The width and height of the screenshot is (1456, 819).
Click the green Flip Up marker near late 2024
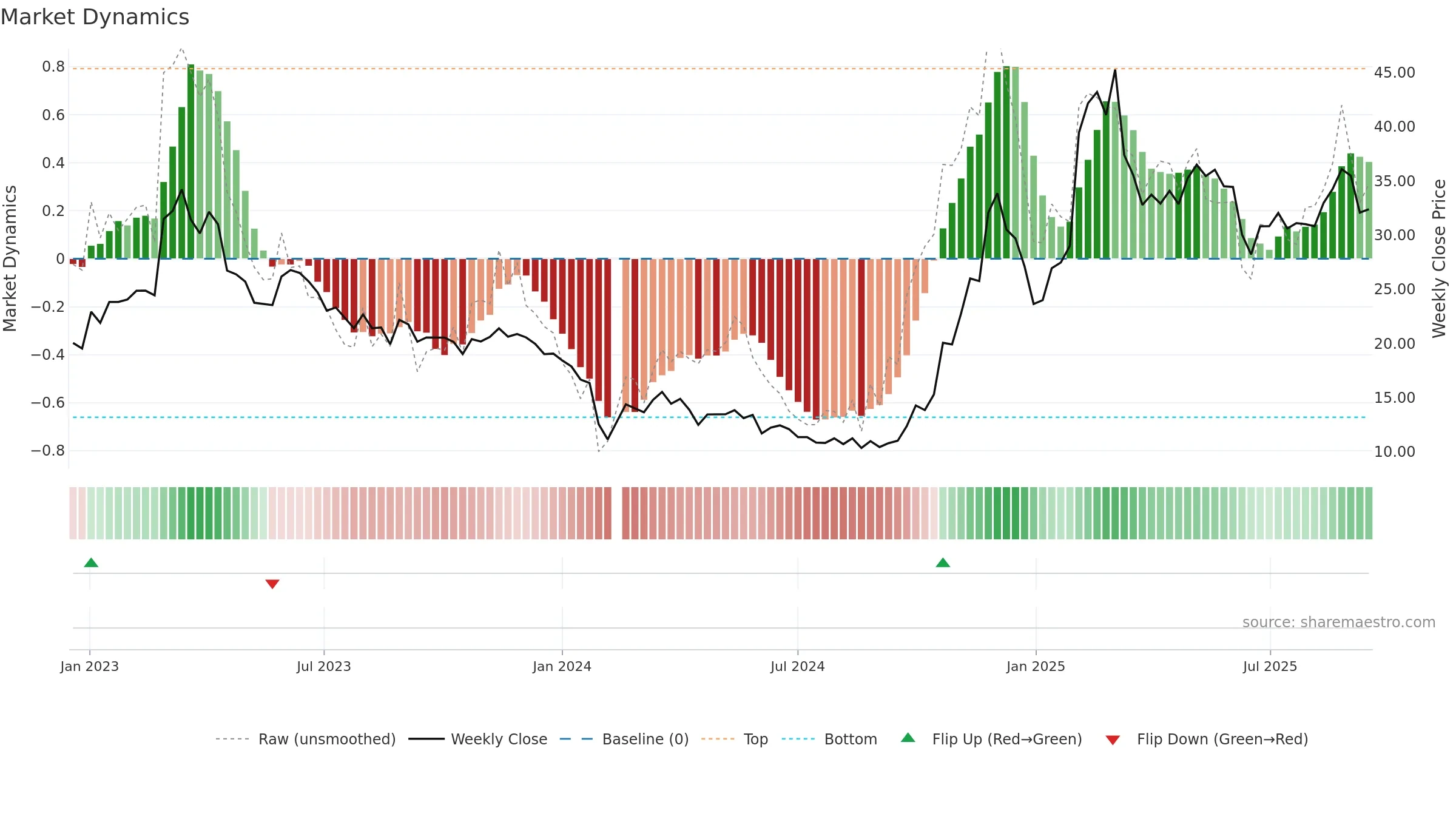click(943, 562)
